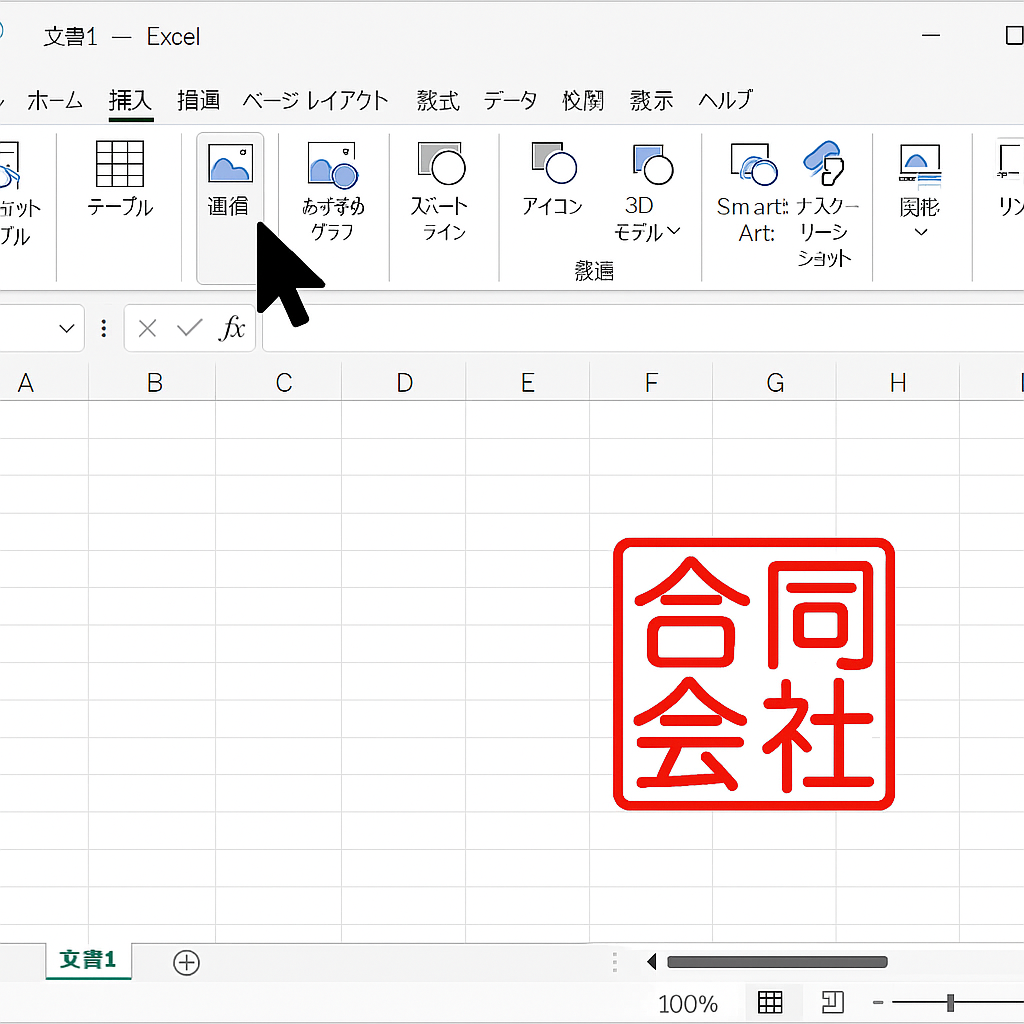Screen dimensions: 1024x1024
Task: Switch to Page Layout view in the status bar
Action: click(x=833, y=1002)
